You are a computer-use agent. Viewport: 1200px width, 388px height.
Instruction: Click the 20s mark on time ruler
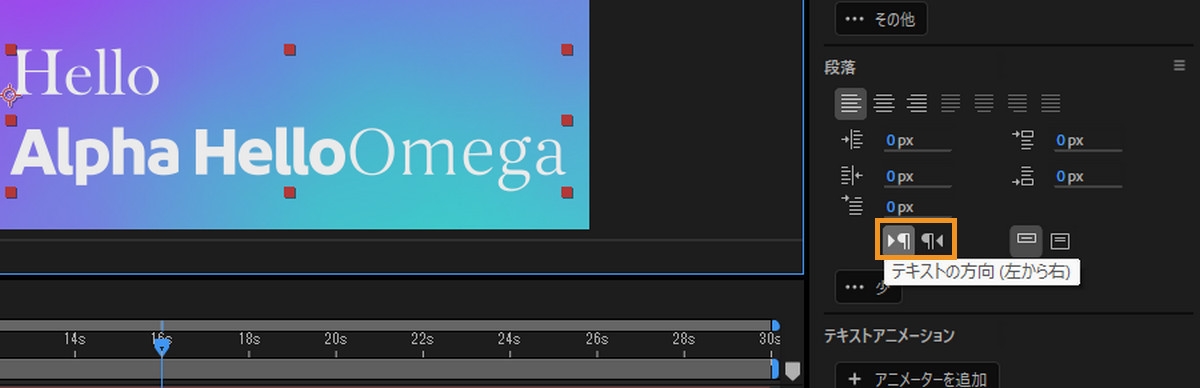click(335, 339)
